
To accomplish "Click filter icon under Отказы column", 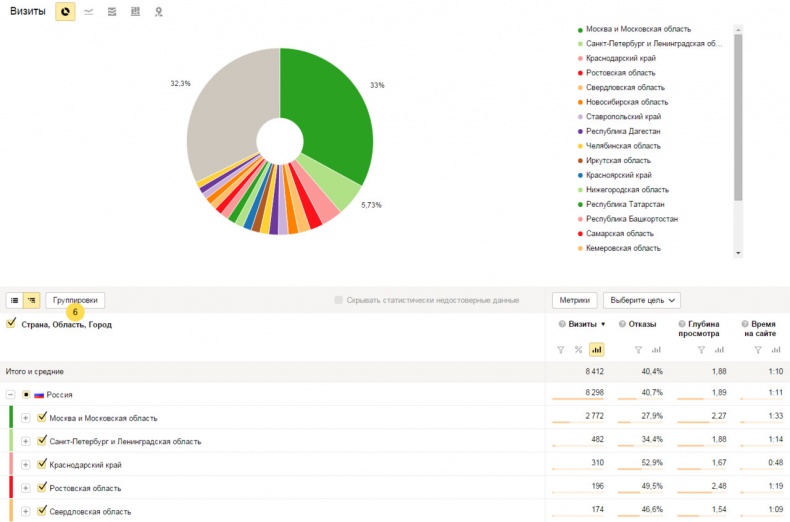I will (638, 349).
